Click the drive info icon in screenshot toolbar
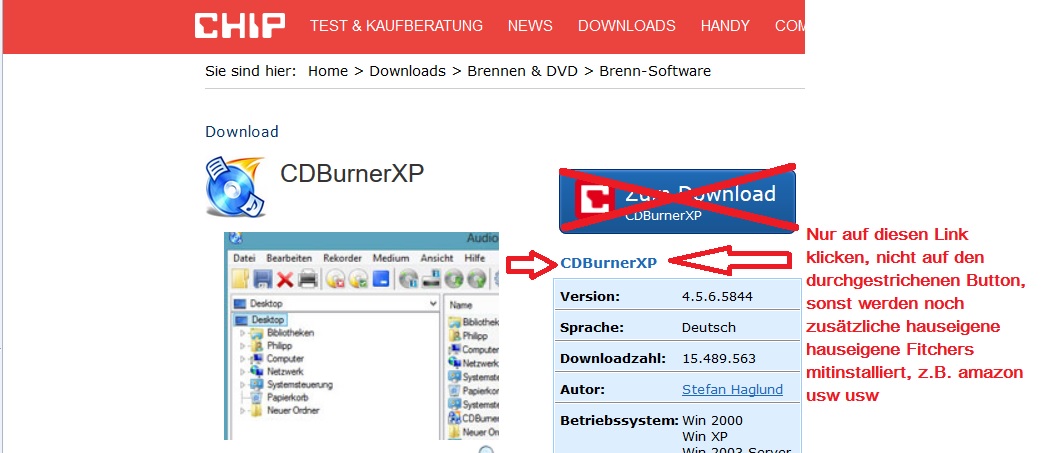Image resolution: width=1044 pixels, height=453 pixels. (431, 279)
